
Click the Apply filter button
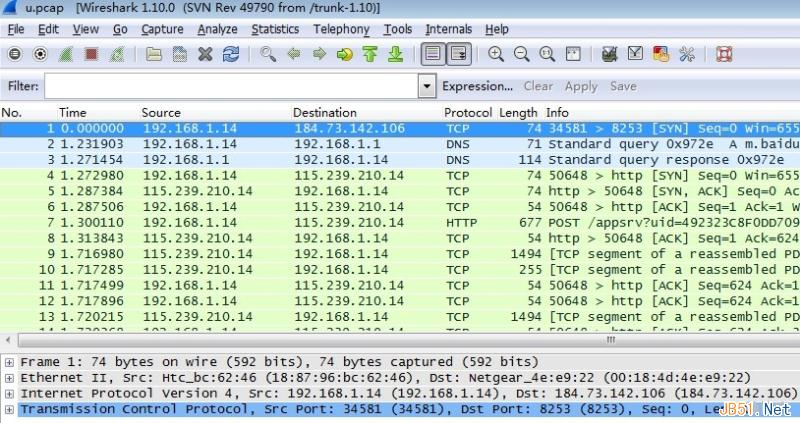click(x=581, y=87)
